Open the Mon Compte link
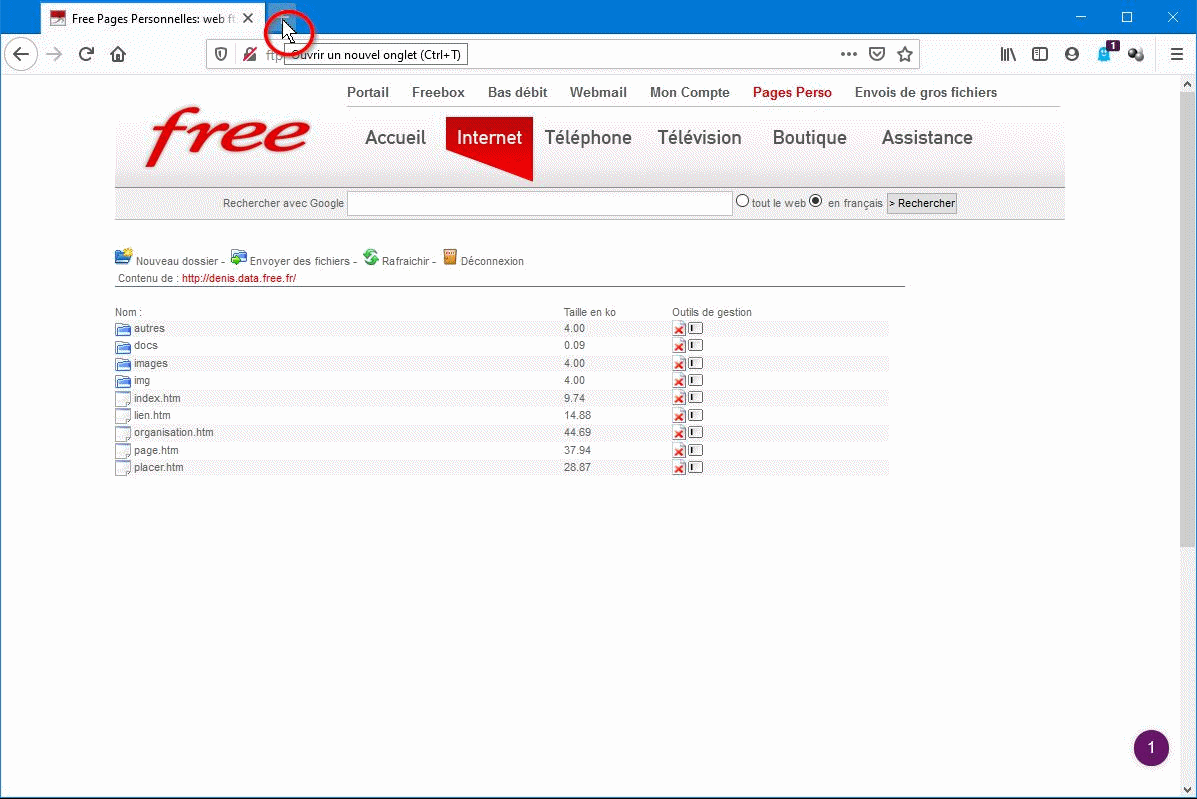 click(x=689, y=92)
